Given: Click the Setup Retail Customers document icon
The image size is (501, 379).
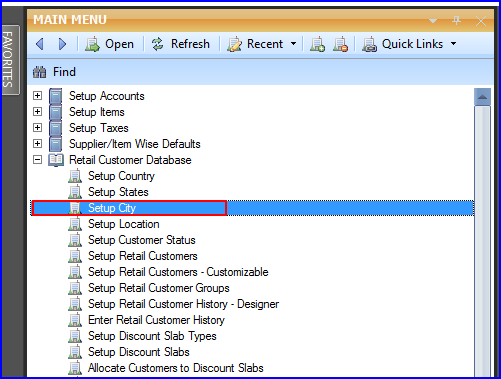Looking at the screenshot, I should click(75, 256).
